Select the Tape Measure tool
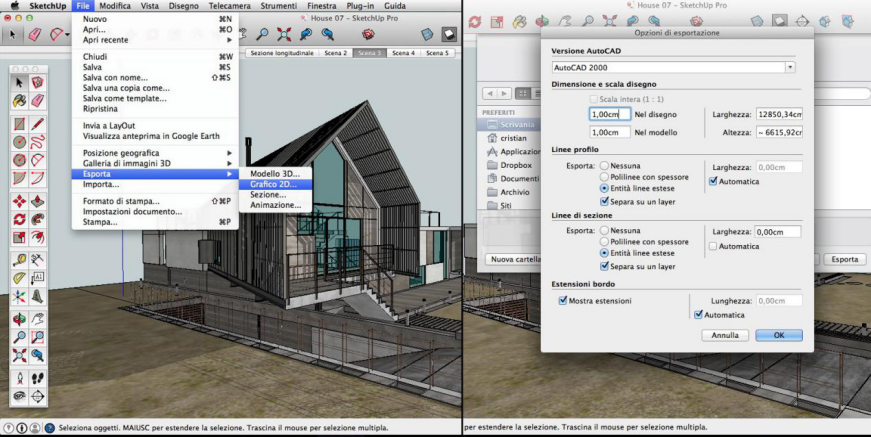Viewport: 871px width, 437px height. (19, 260)
